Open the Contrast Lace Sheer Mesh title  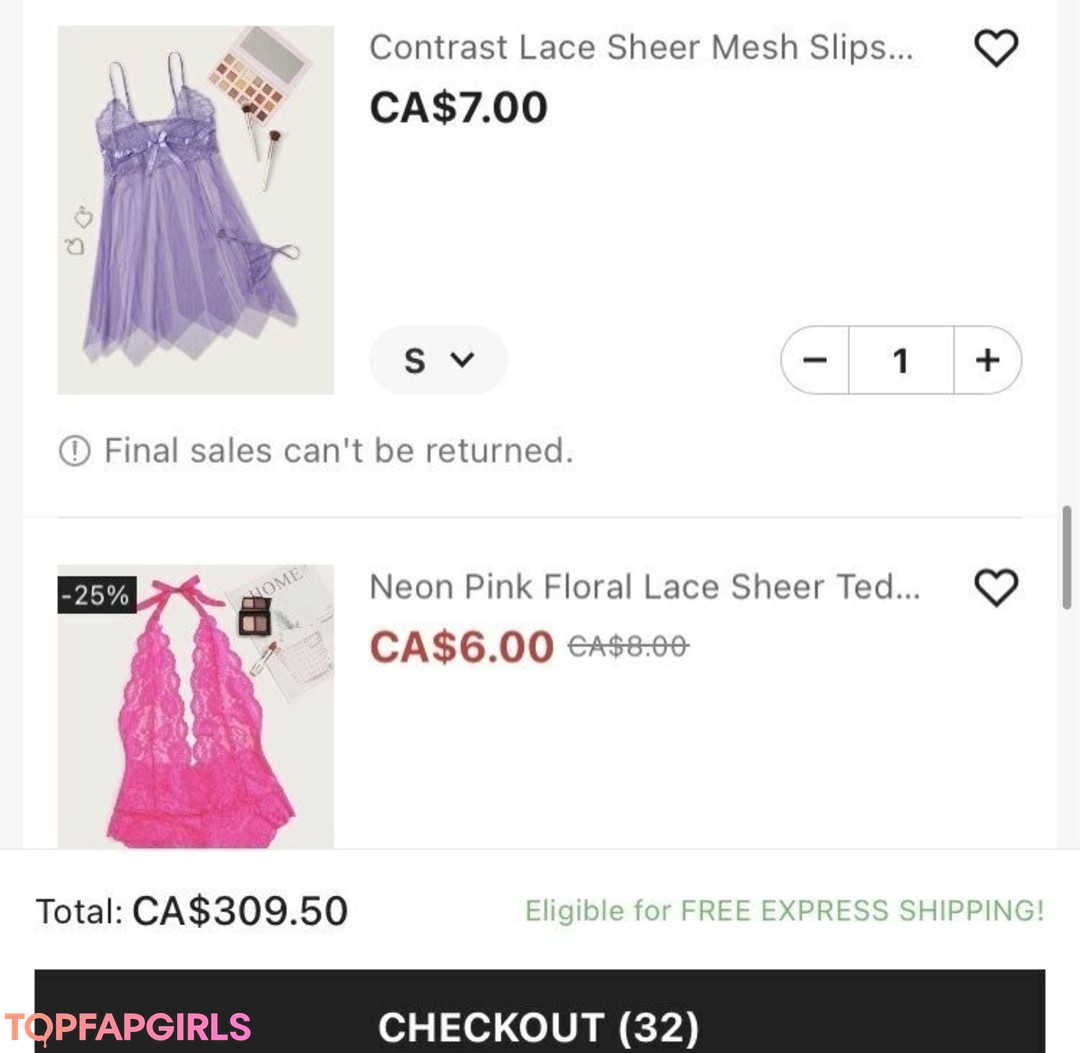(x=640, y=47)
